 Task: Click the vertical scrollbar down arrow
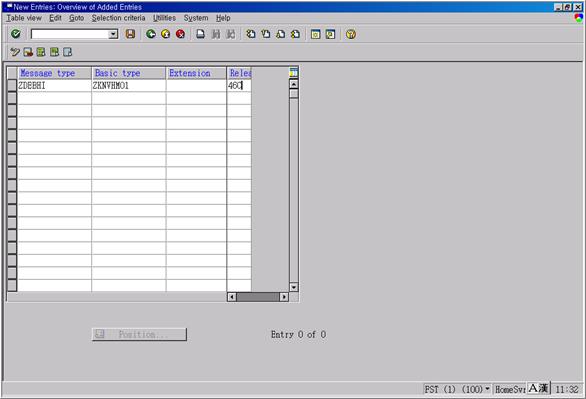click(294, 287)
